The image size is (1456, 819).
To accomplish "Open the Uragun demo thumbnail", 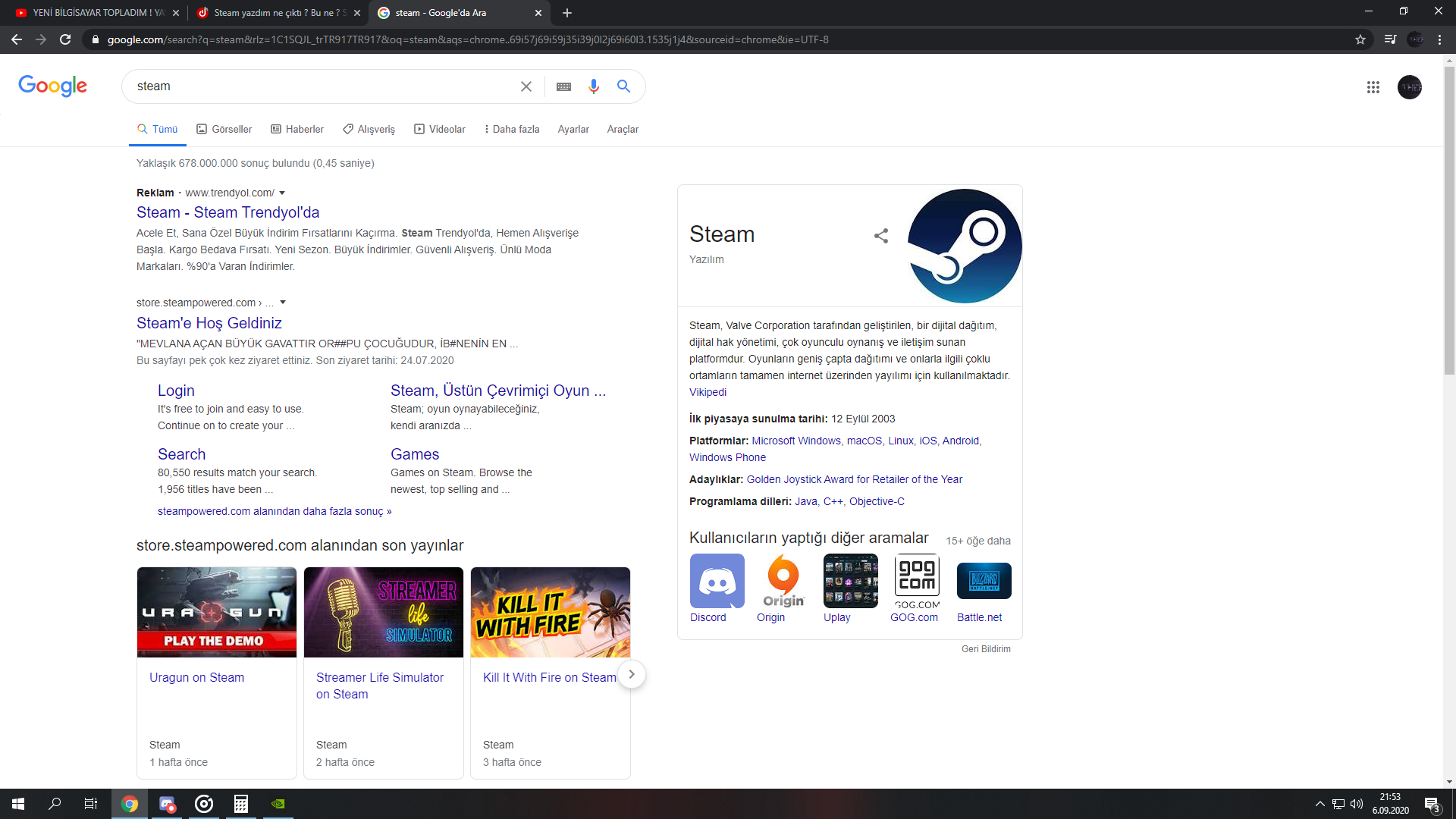I will 217,612.
